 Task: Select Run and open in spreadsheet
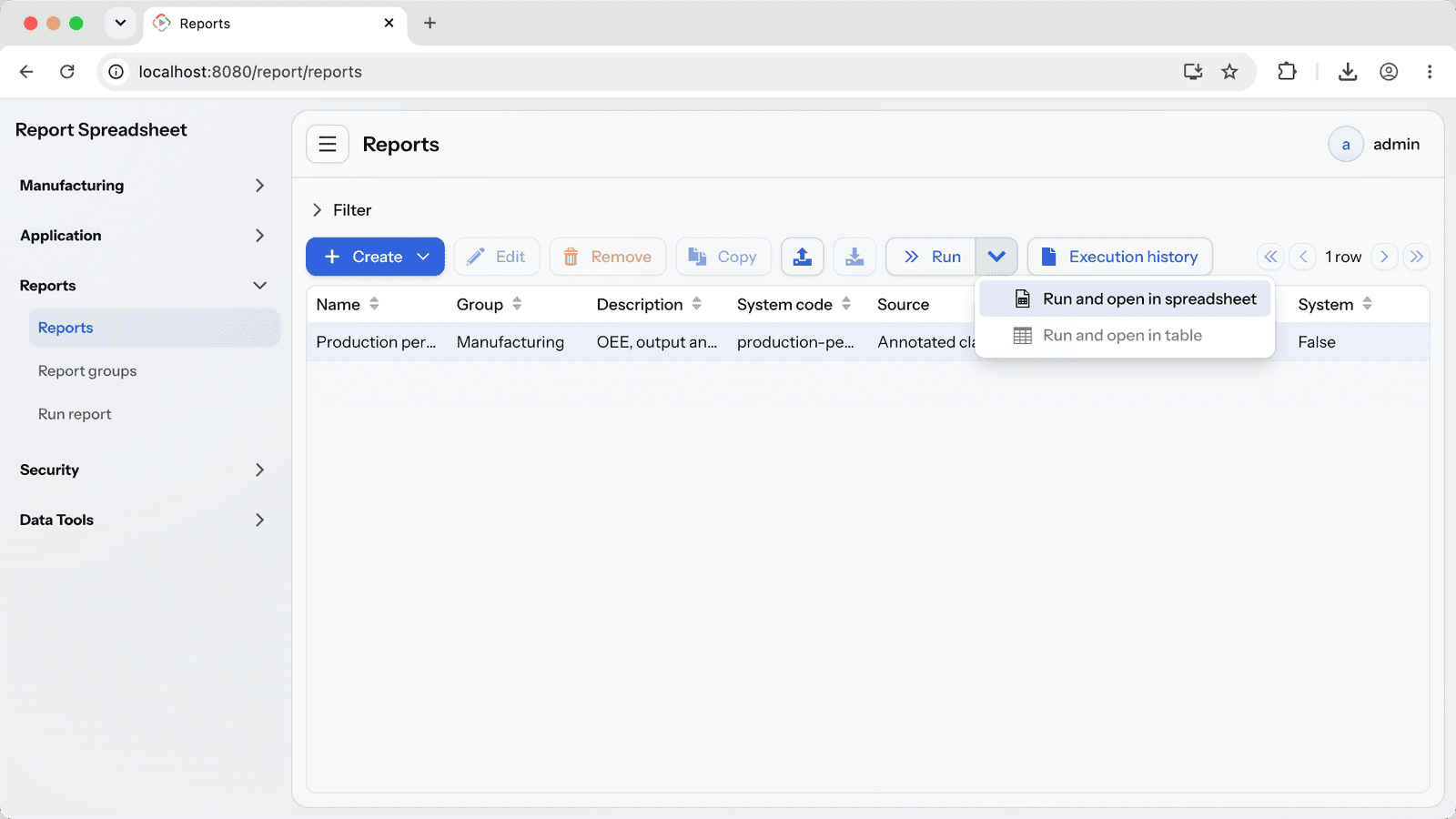click(x=1125, y=298)
